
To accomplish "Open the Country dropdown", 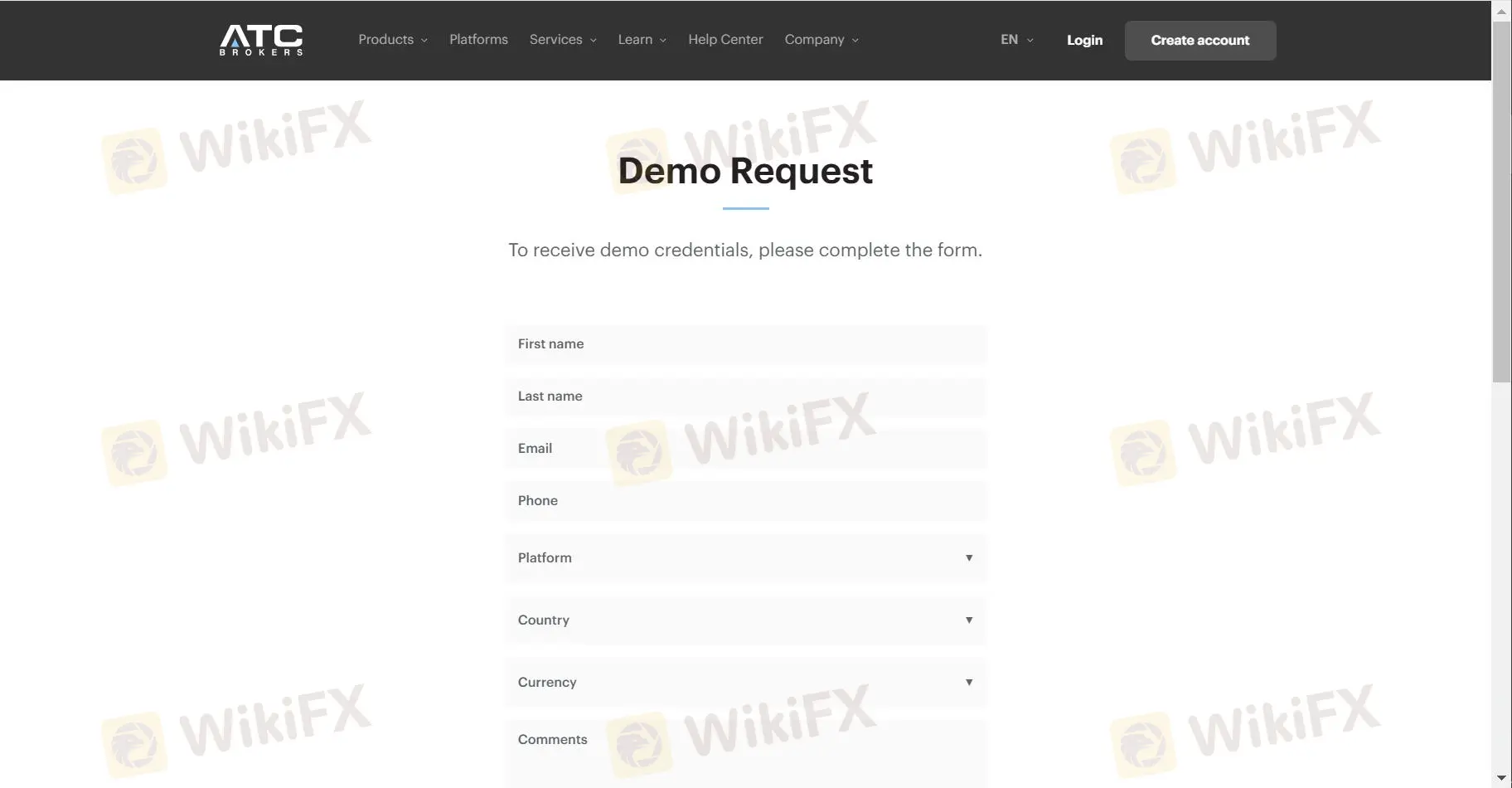I will pos(744,620).
